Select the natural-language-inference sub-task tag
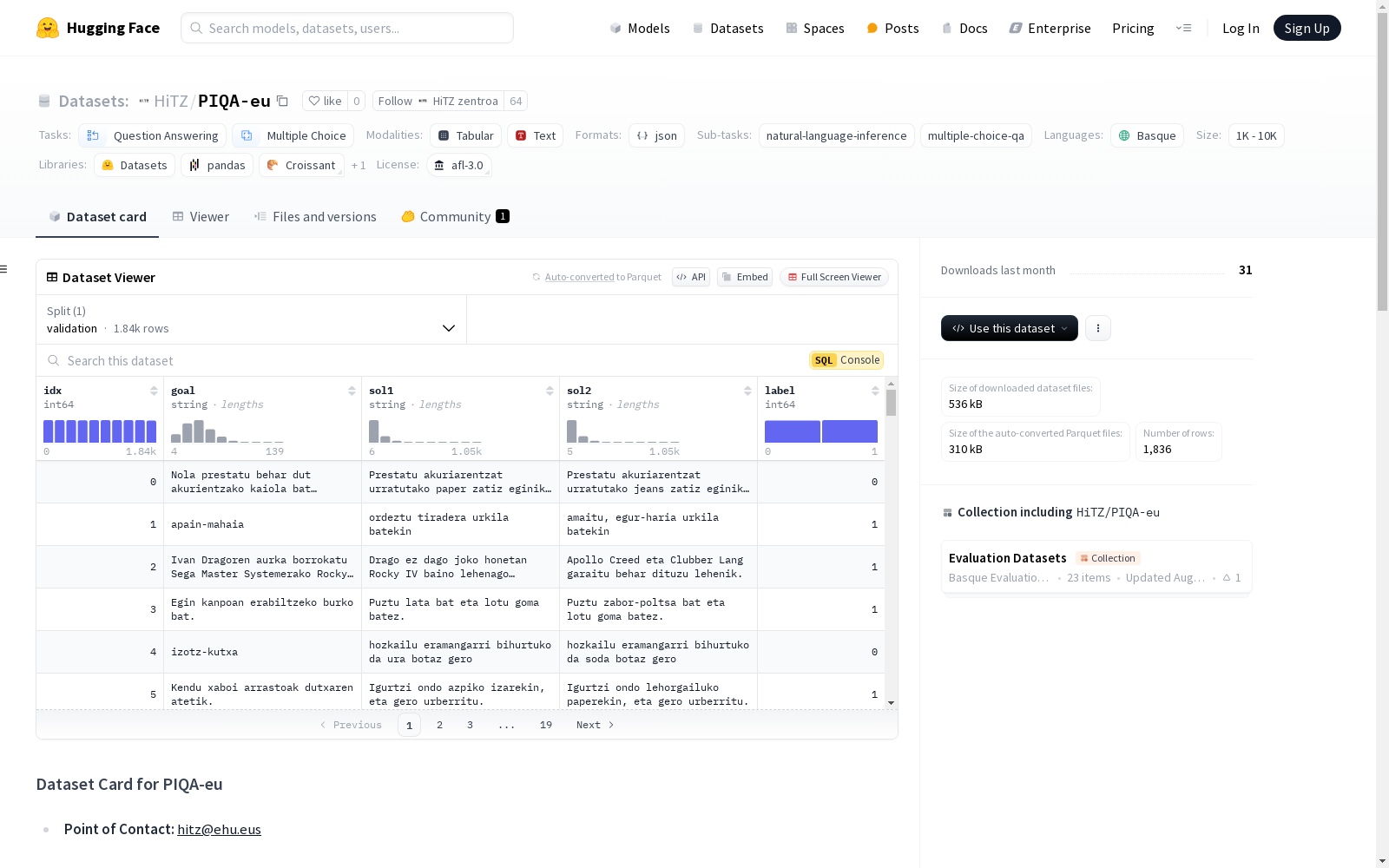This screenshot has width=1389, height=868. tap(837, 135)
